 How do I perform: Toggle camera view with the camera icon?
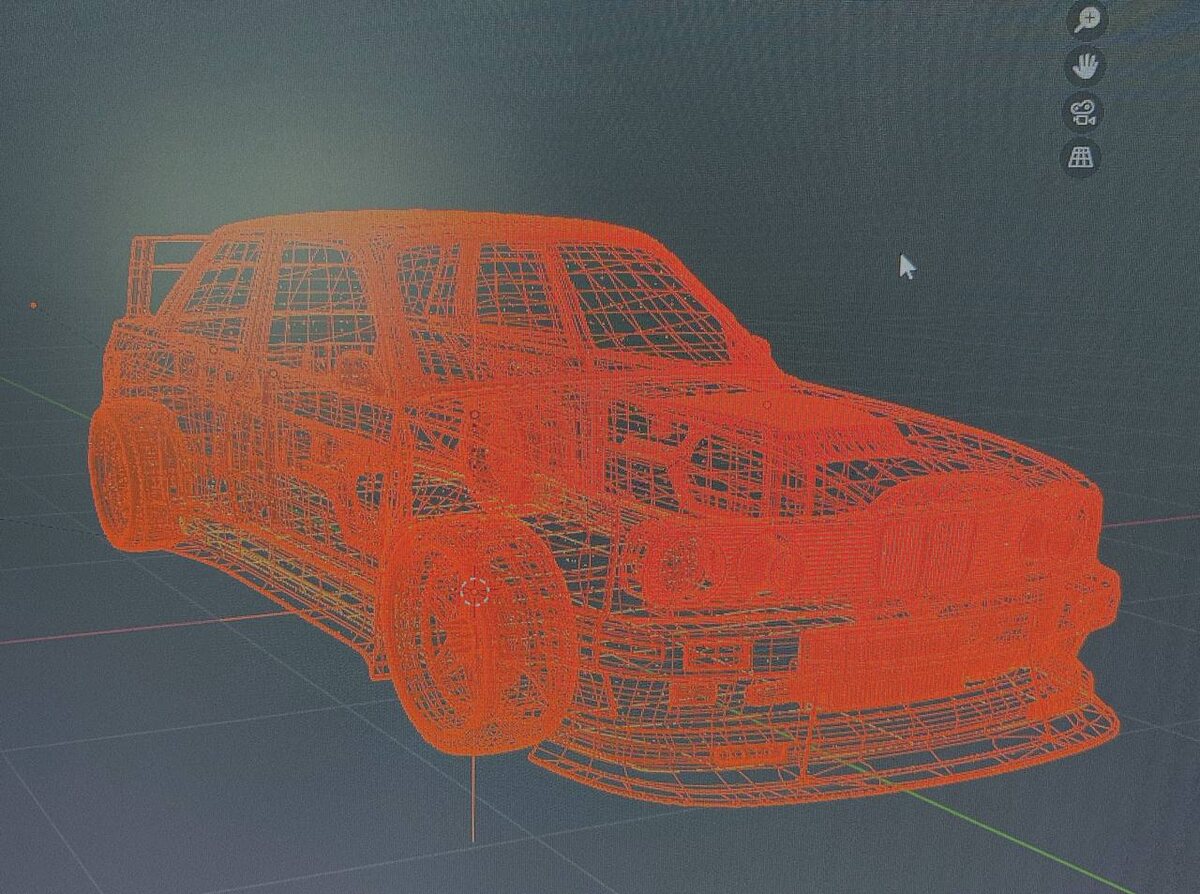(1083, 111)
